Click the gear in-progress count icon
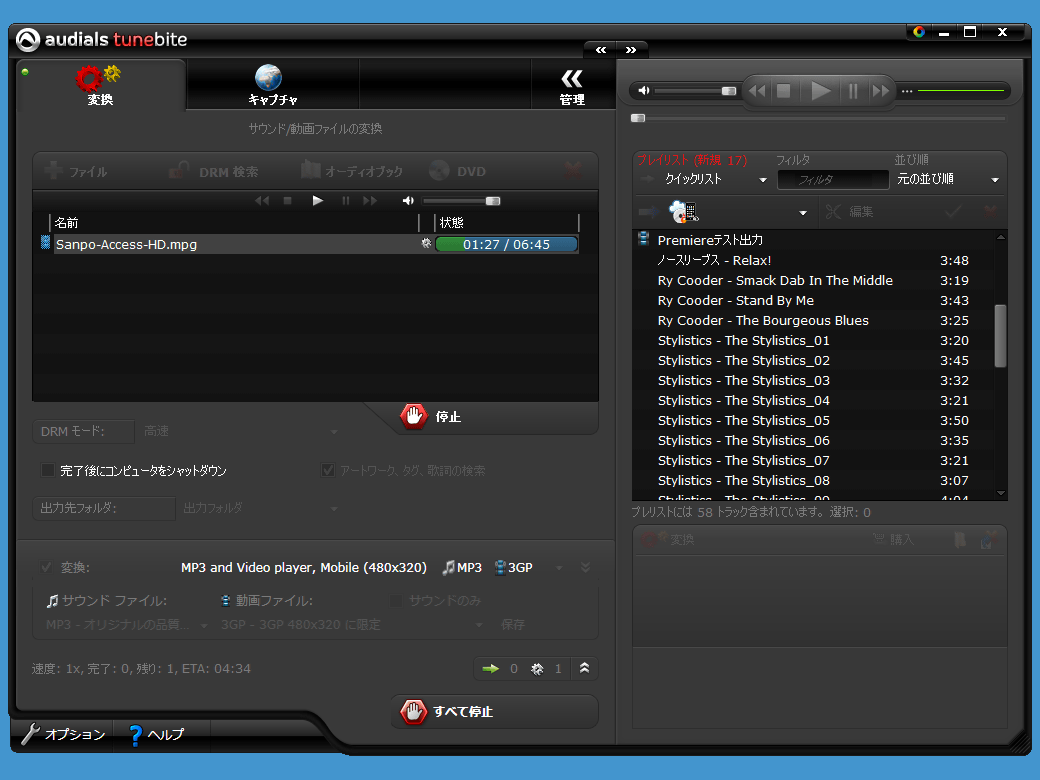The width and height of the screenshot is (1040, 780). click(x=537, y=669)
